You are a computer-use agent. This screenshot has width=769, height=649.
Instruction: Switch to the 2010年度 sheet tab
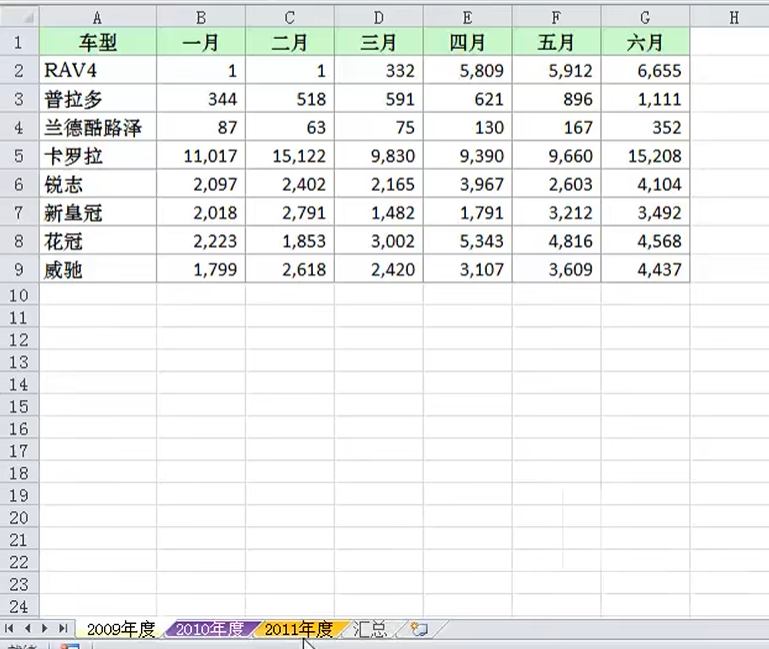point(210,629)
